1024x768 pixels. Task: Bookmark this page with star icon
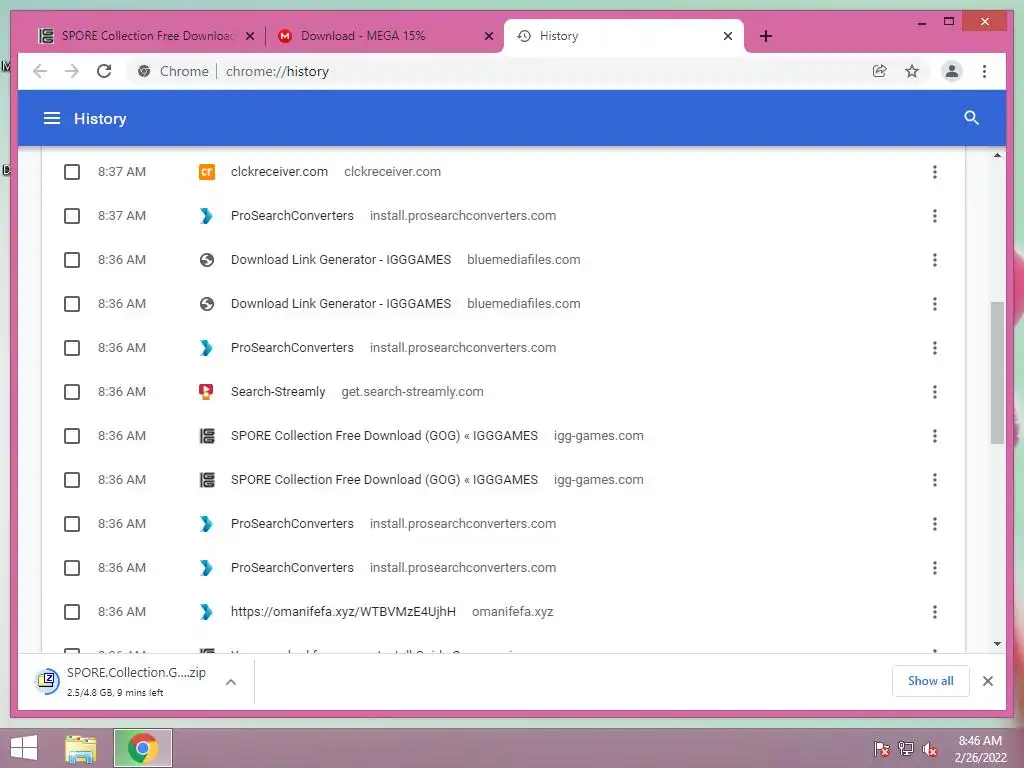pos(912,71)
